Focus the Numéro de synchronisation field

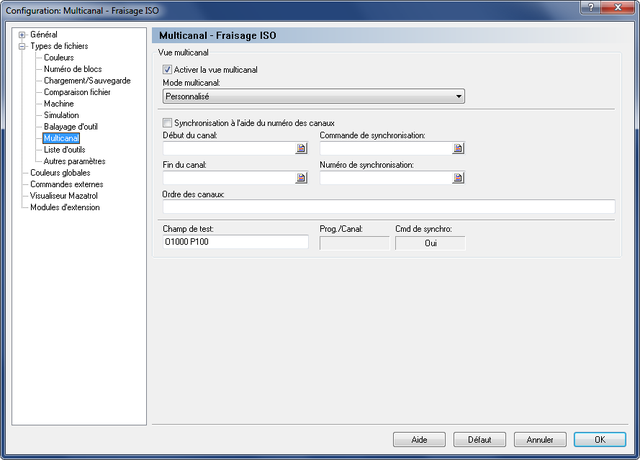(386, 178)
